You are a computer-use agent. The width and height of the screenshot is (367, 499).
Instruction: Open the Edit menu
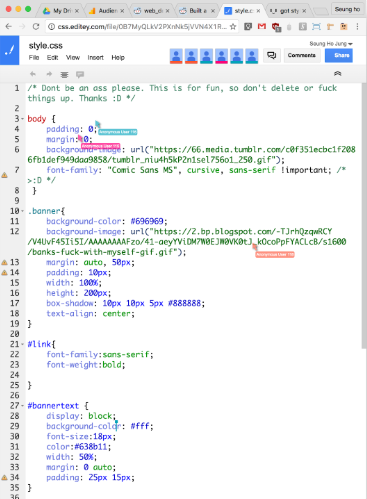point(52,58)
